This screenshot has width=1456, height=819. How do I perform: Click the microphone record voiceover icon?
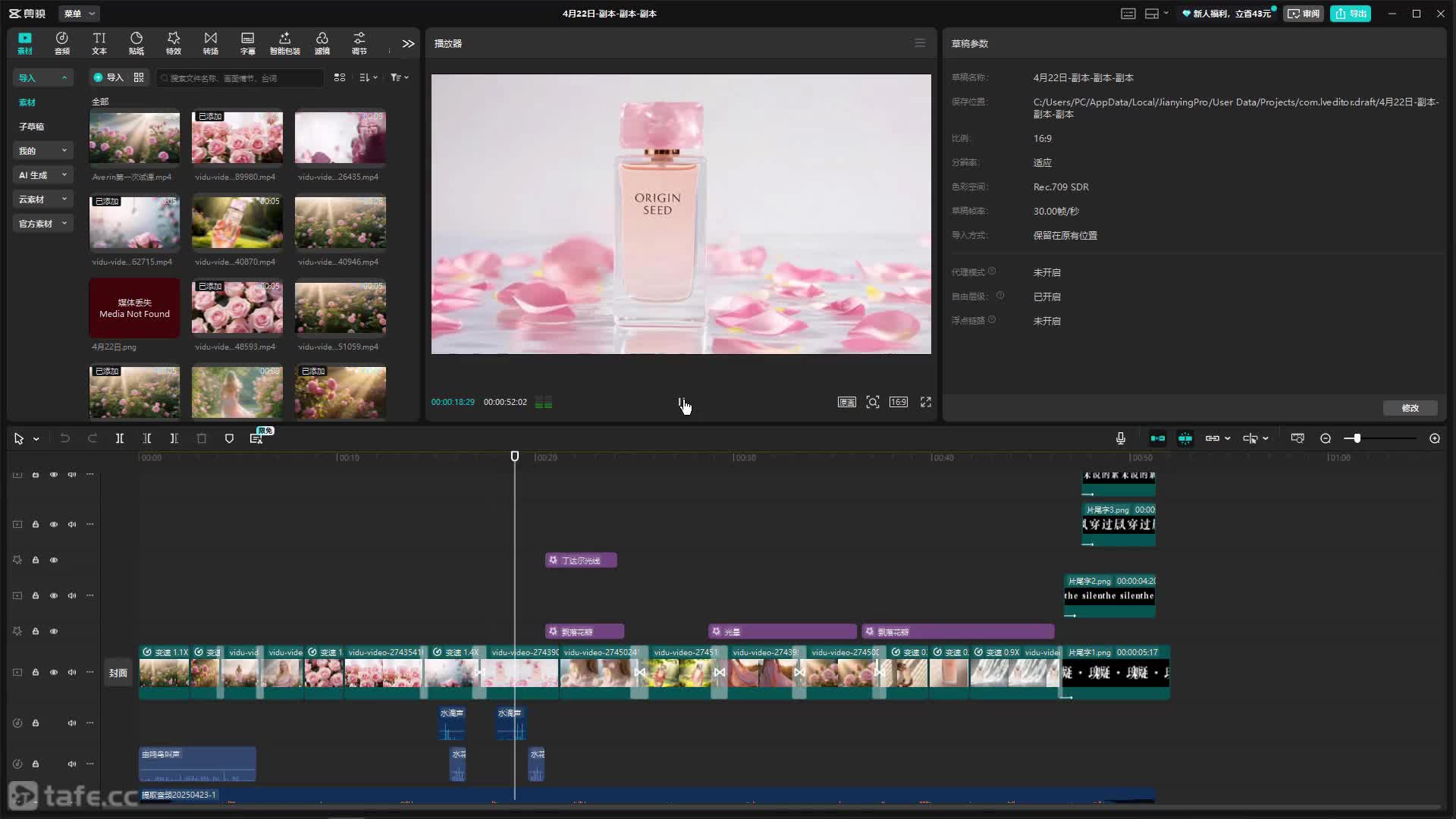(1121, 438)
